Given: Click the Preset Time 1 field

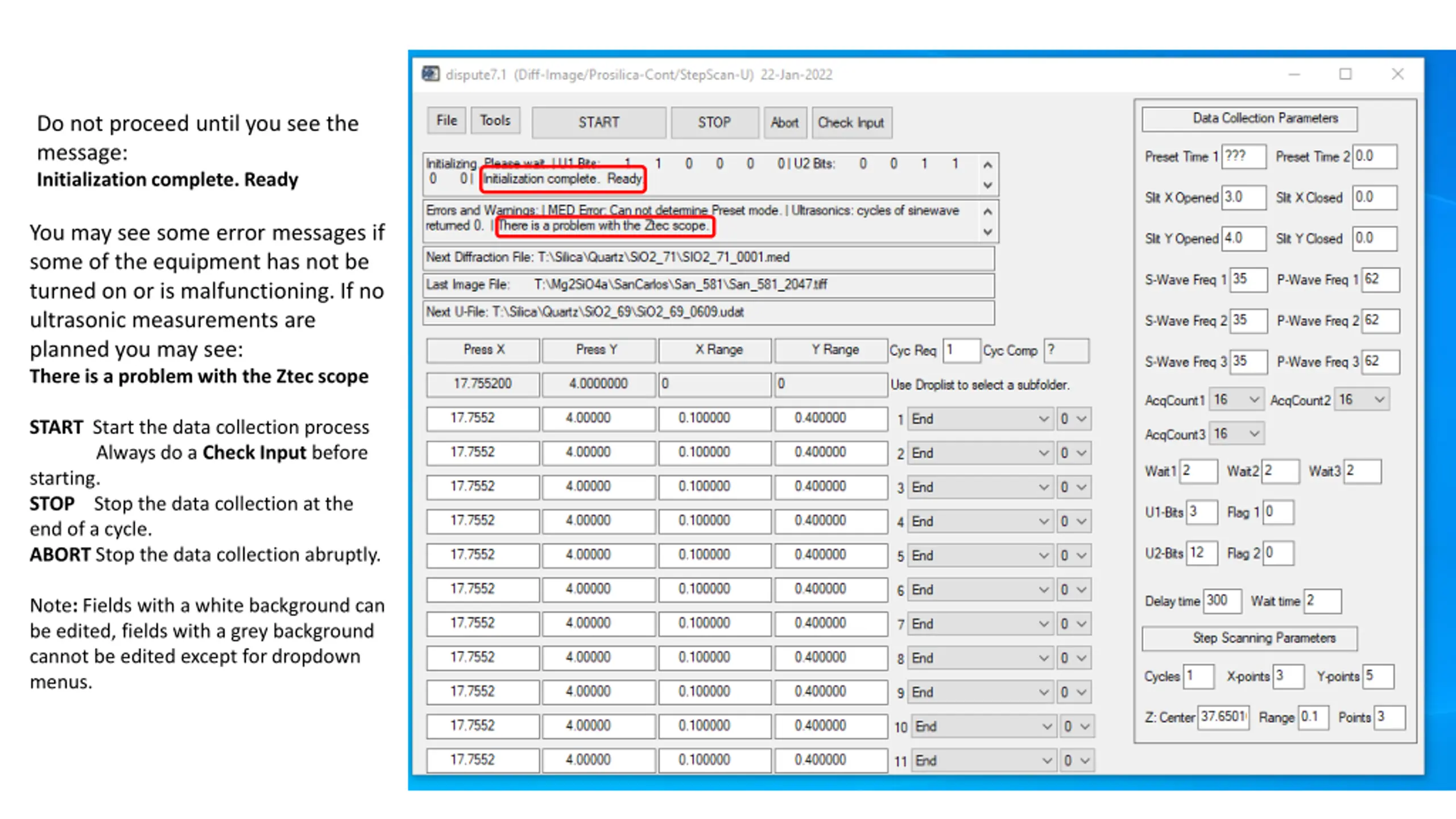Looking at the screenshot, I should (x=1244, y=156).
